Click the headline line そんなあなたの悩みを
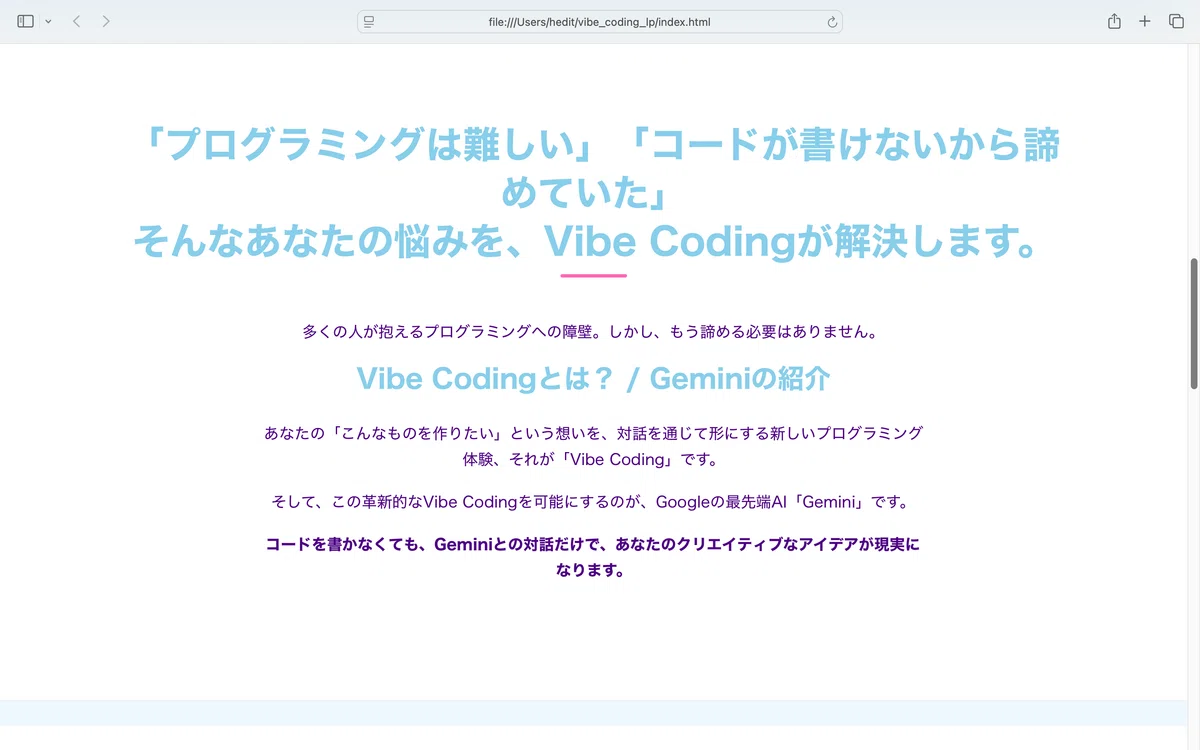1200x750 pixels. coord(587,241)
